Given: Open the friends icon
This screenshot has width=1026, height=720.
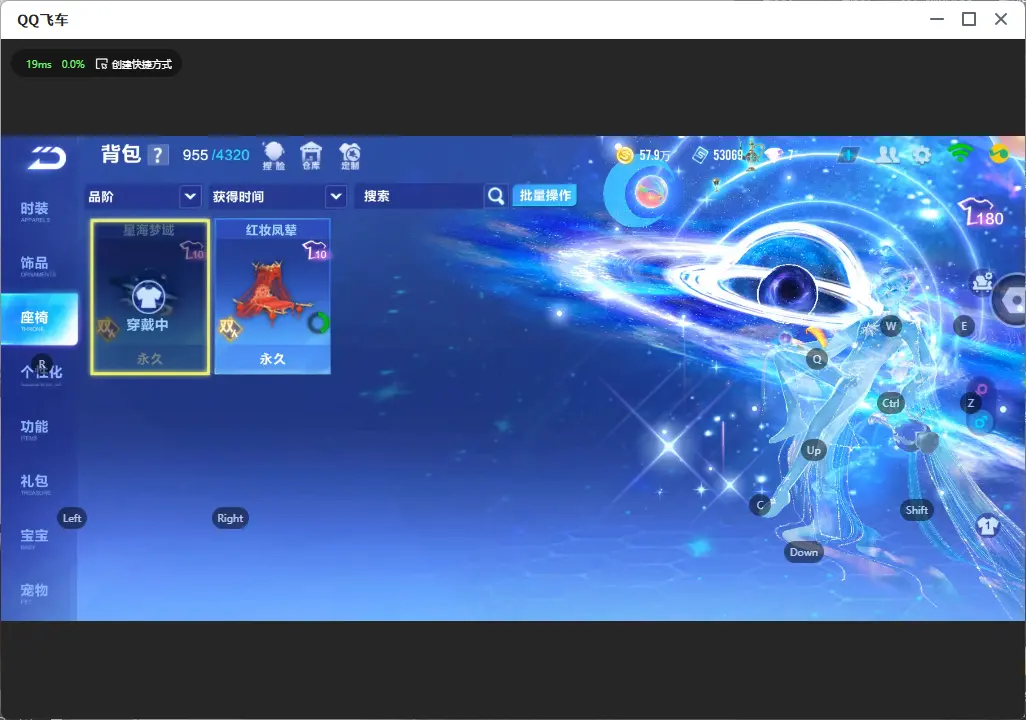Looking at the screenshot, I should (888, 154).
